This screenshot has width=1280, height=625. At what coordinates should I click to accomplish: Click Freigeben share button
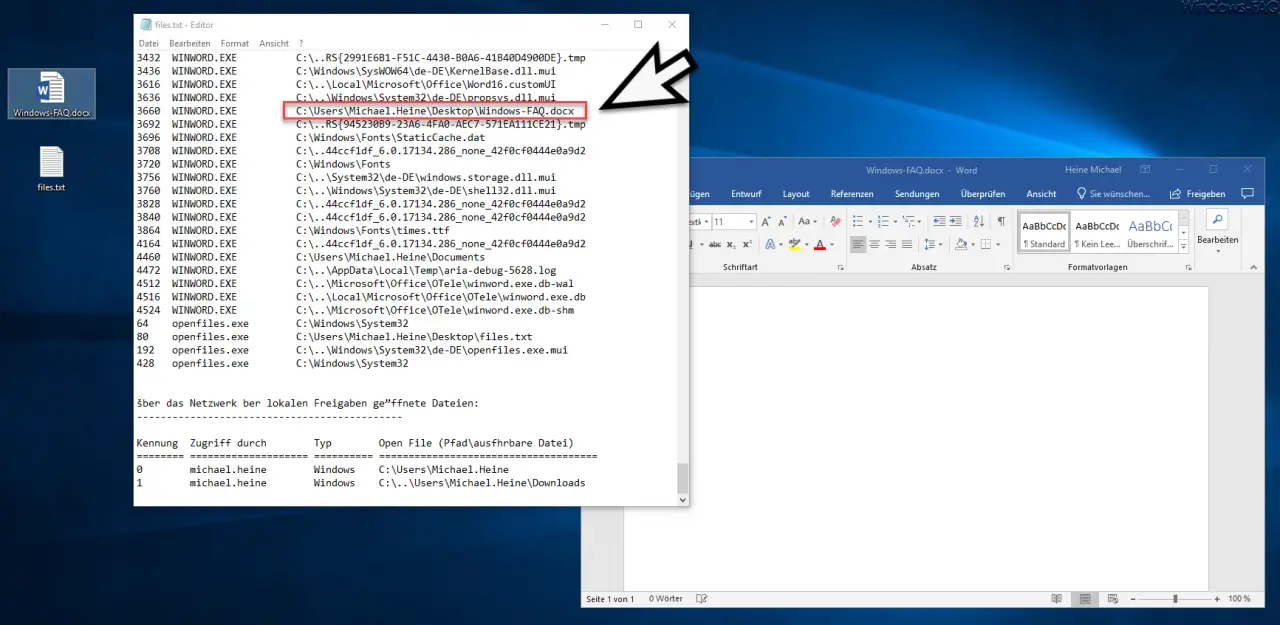coord(1197,194)
